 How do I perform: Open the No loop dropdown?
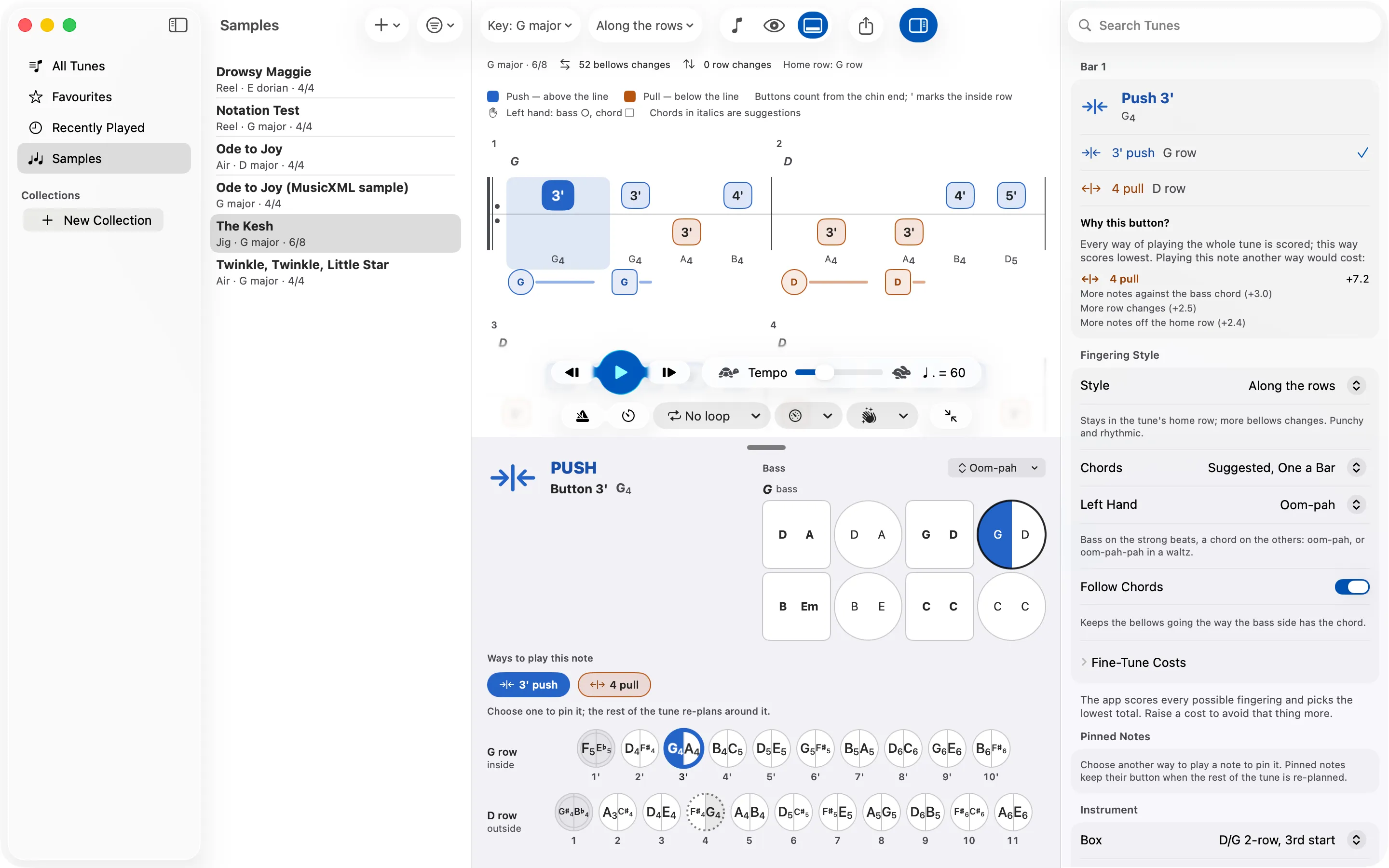pos(712,416)
